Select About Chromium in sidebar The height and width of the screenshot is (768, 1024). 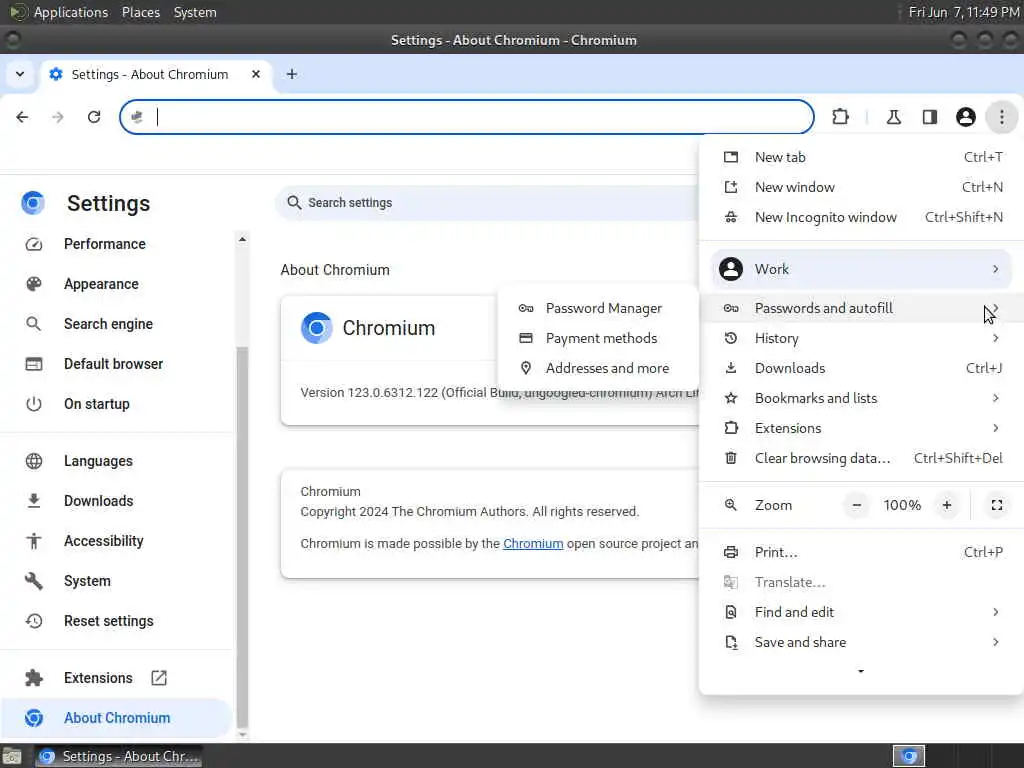[x=117, y=718]
